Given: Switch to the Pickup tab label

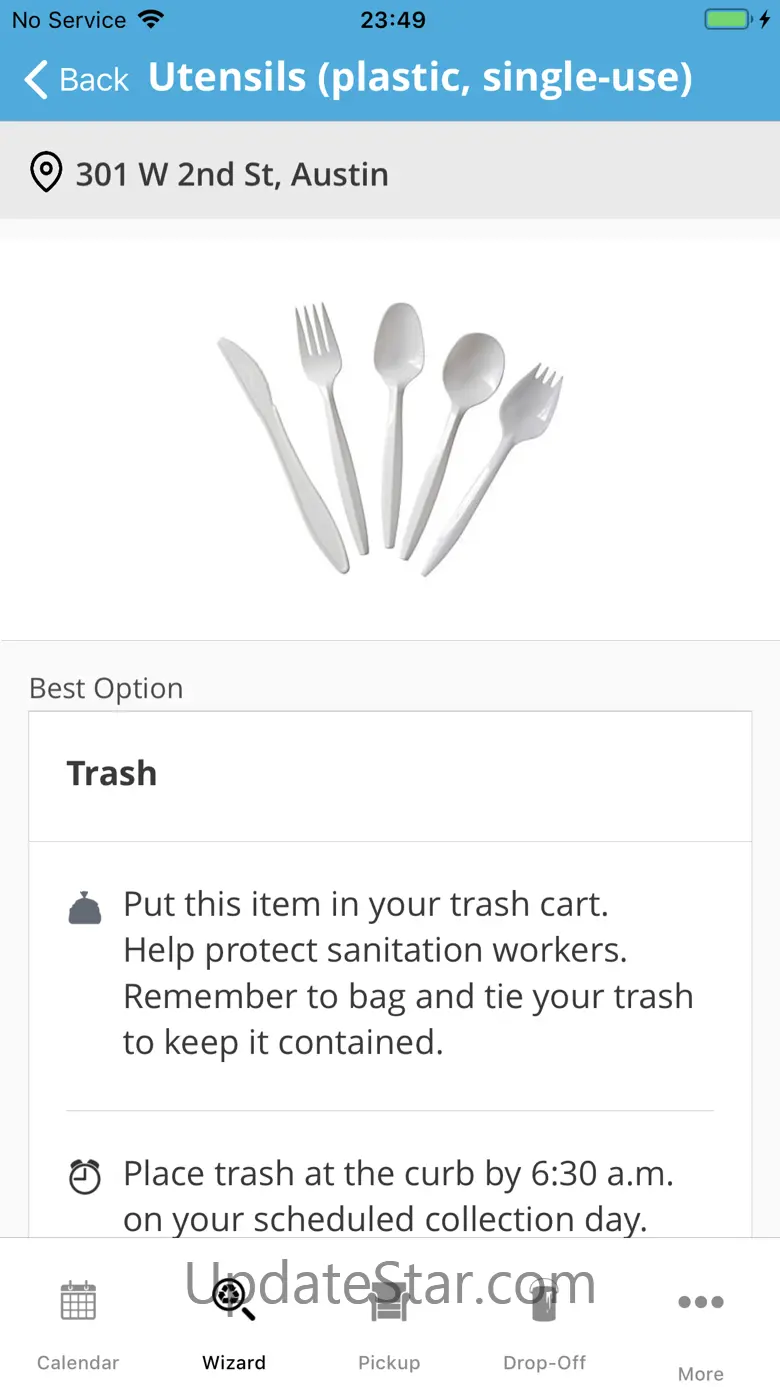Looking at the screenshot, I should point(389,1363).
